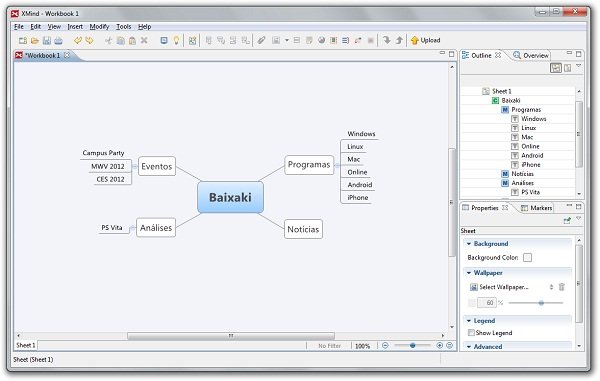Switch to the Markers tab
Image resolution: width=600 pixels, height=381 pixels.
tap(537, 208)
